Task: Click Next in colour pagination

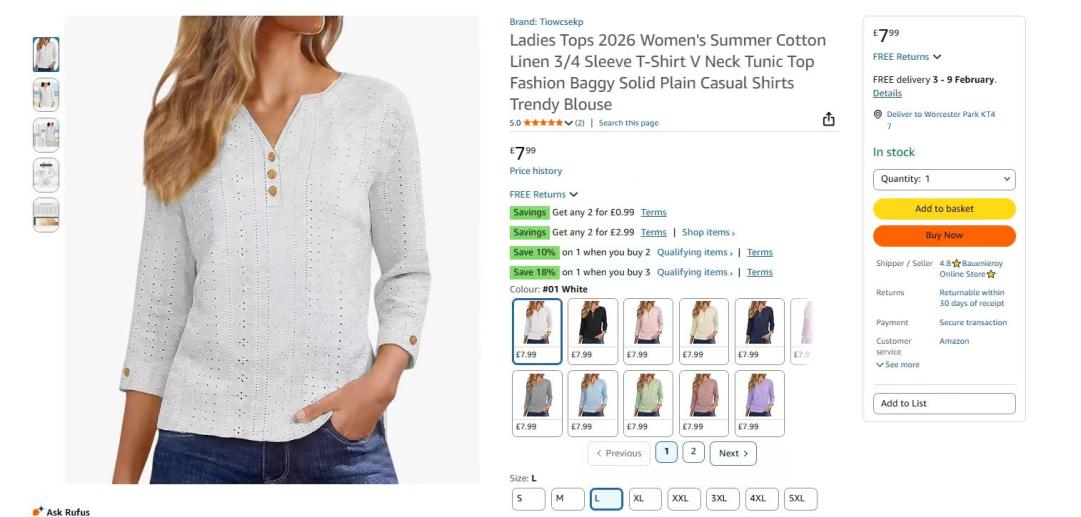Action: [733, 453]
